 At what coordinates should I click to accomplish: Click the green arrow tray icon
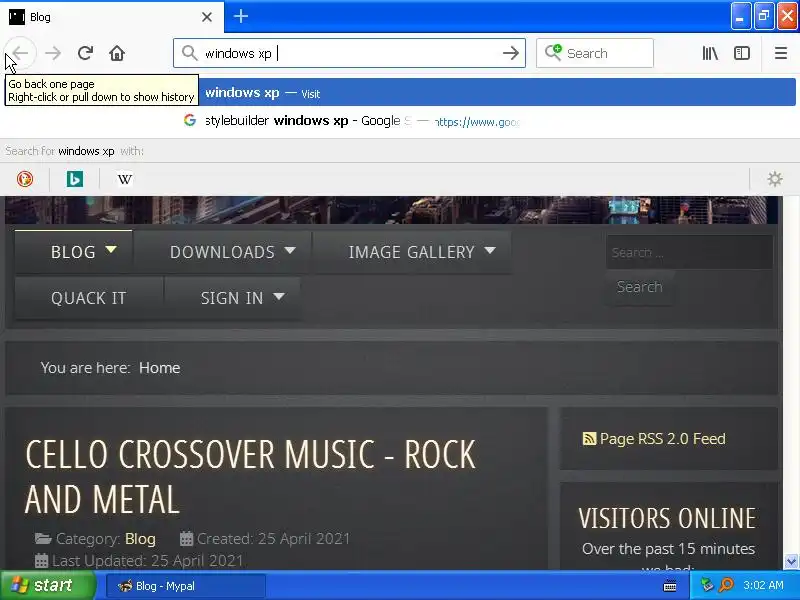(x=707, y=585)
